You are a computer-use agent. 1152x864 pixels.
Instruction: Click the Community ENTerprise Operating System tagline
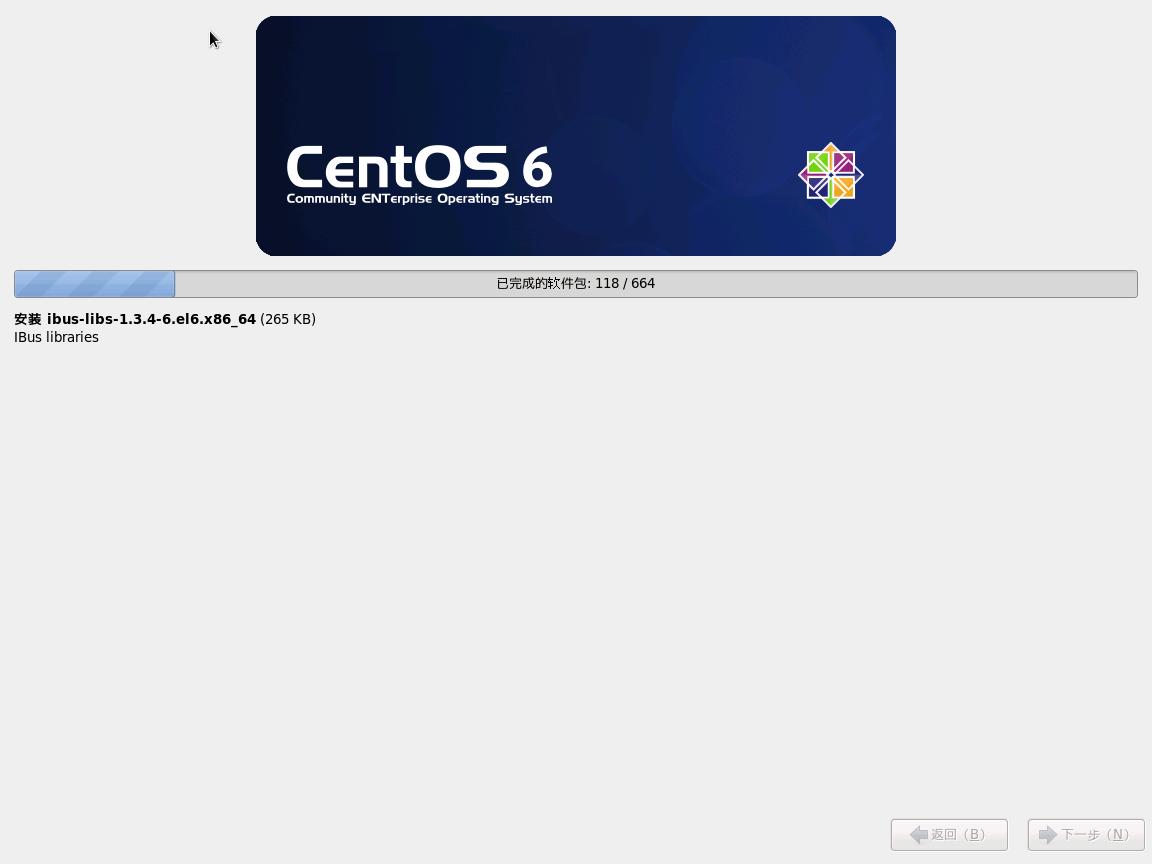419,198
